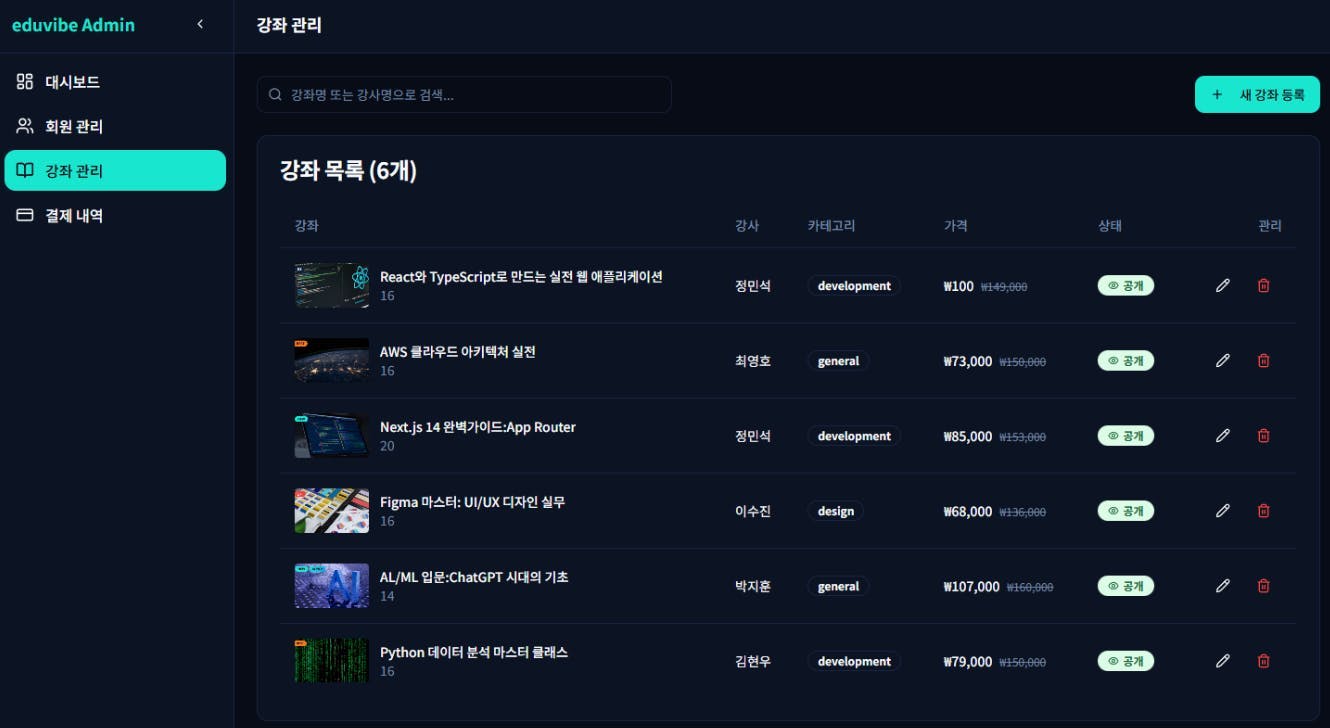
Task: Open the Figma 마스터 course thumbnail
Action: [x=332, y=511]
